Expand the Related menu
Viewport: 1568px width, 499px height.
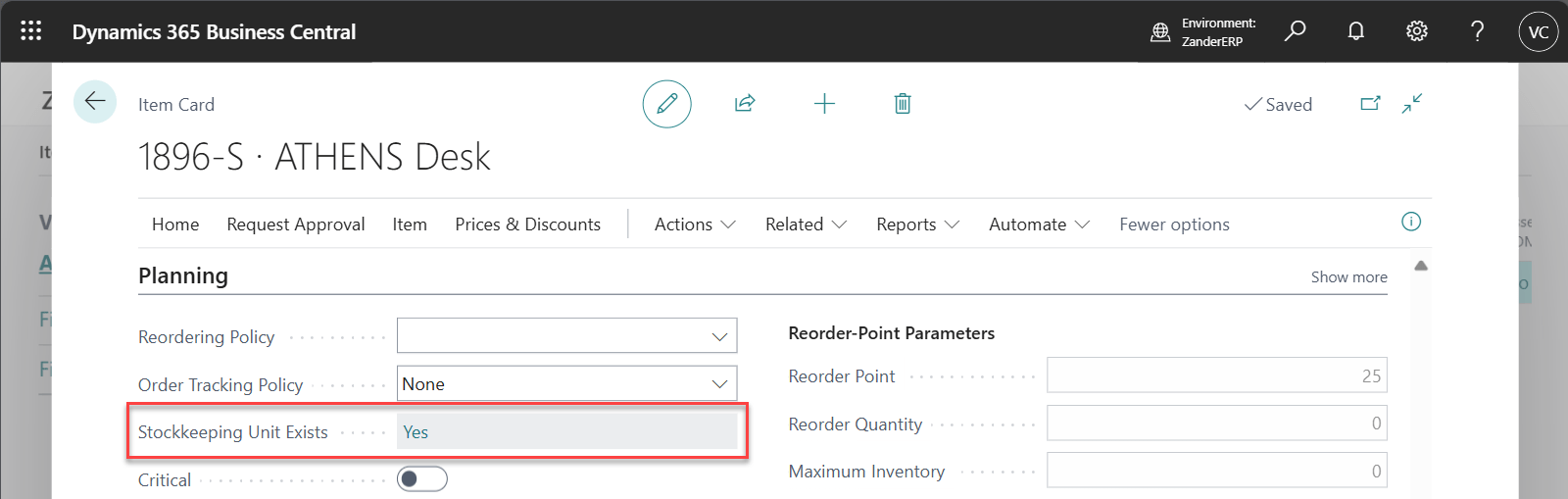(x=806, y=225)
